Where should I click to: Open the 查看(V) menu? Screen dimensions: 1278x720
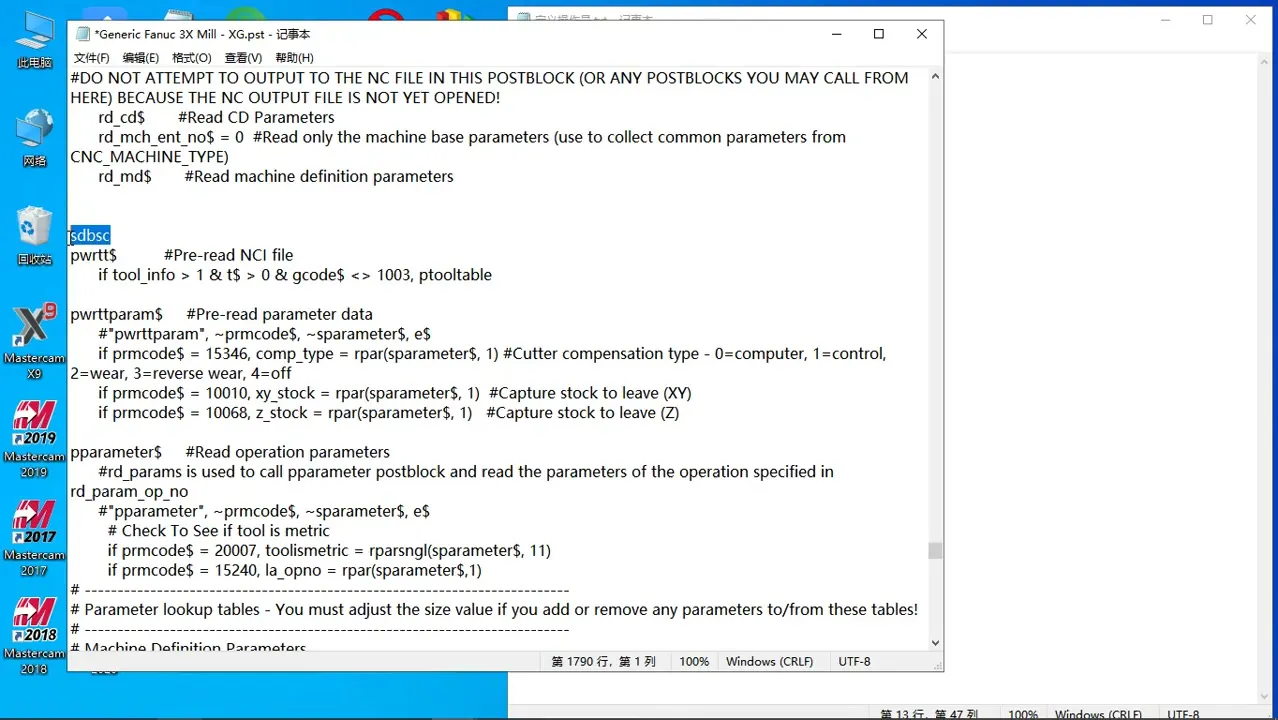[x=243, y=58]
